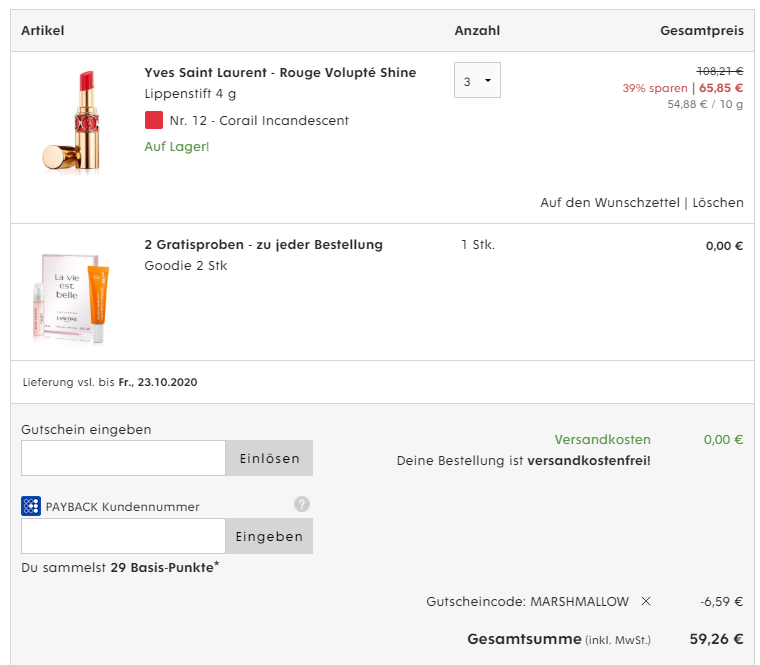
Task: Click the Auf Lager! stock status text
Action: coord(176,146)
